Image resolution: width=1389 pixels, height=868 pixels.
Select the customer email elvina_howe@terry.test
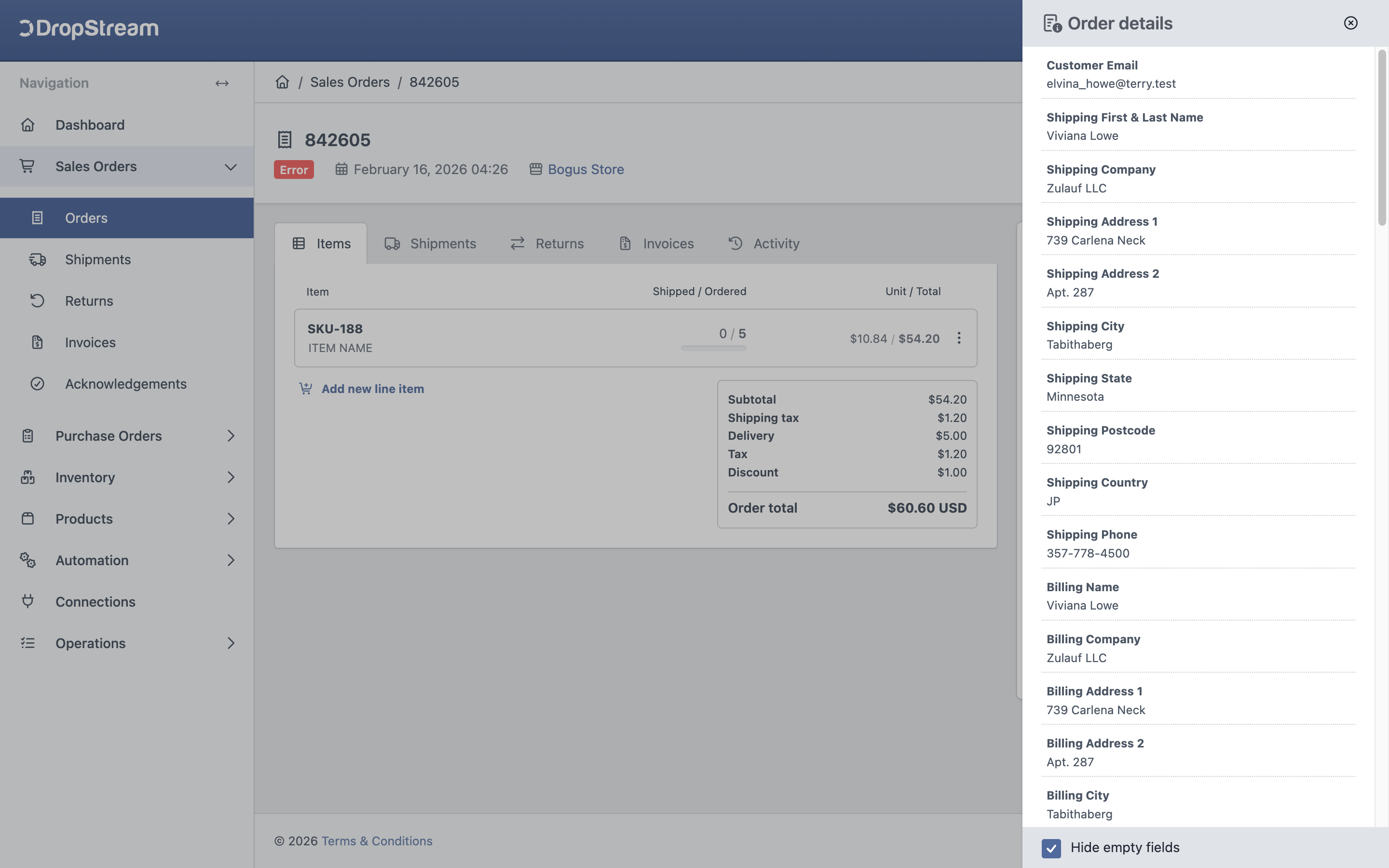(1111, 84)
